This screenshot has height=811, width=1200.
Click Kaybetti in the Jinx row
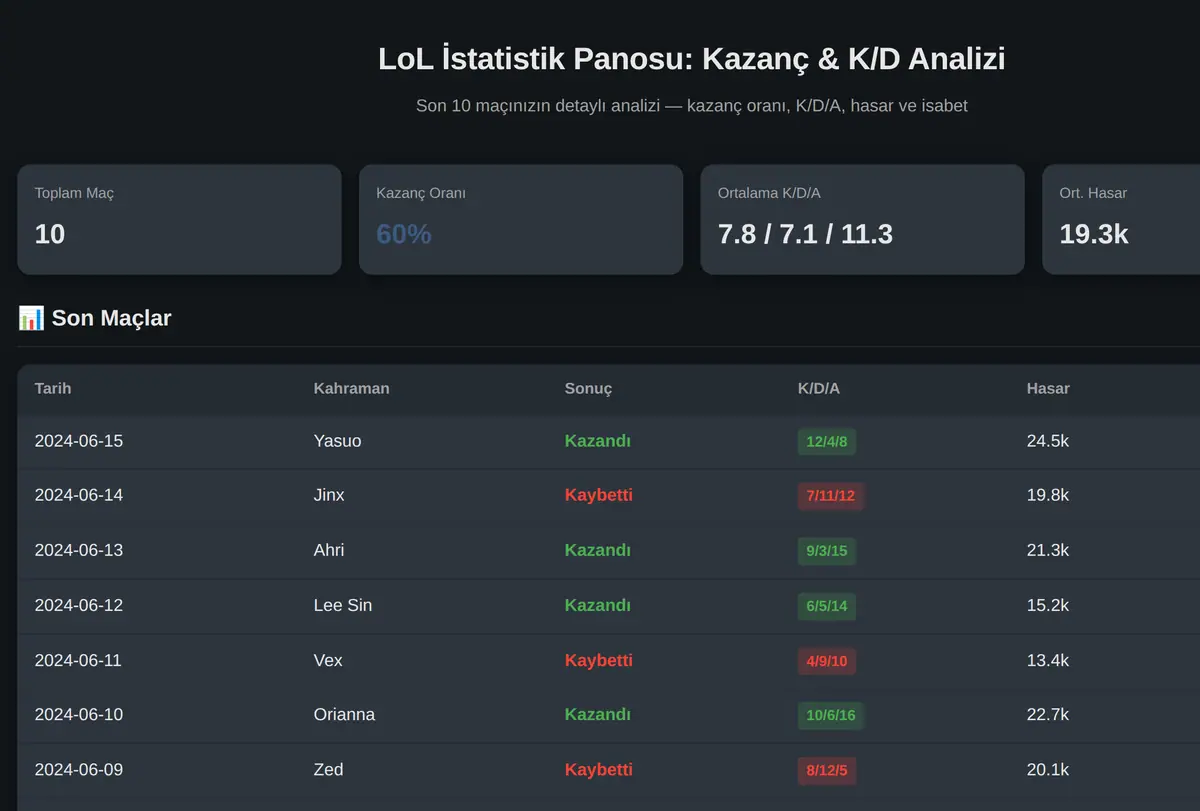point(599,495)
